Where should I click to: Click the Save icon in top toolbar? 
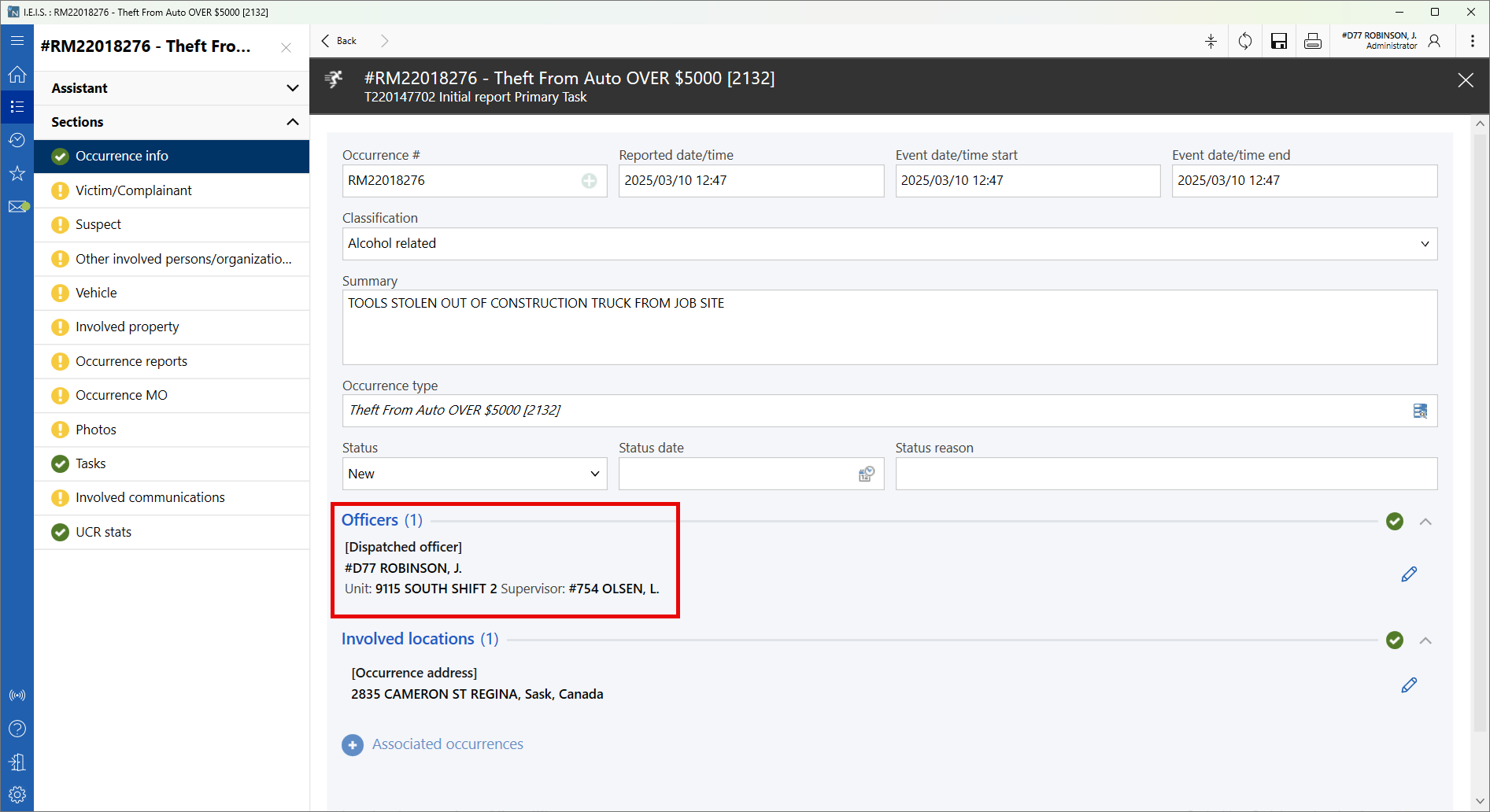pos(1279,42)
